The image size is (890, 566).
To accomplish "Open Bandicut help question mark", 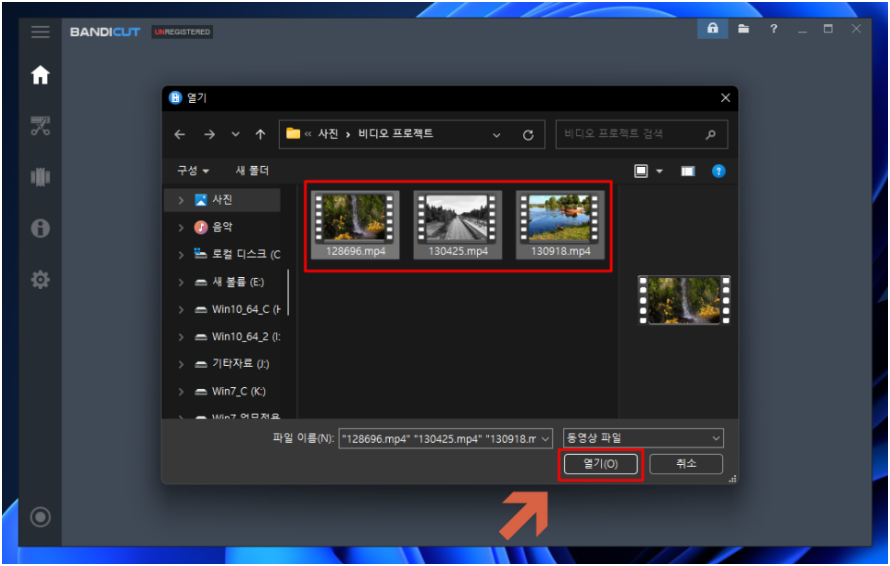I will (x=773, y=28).
